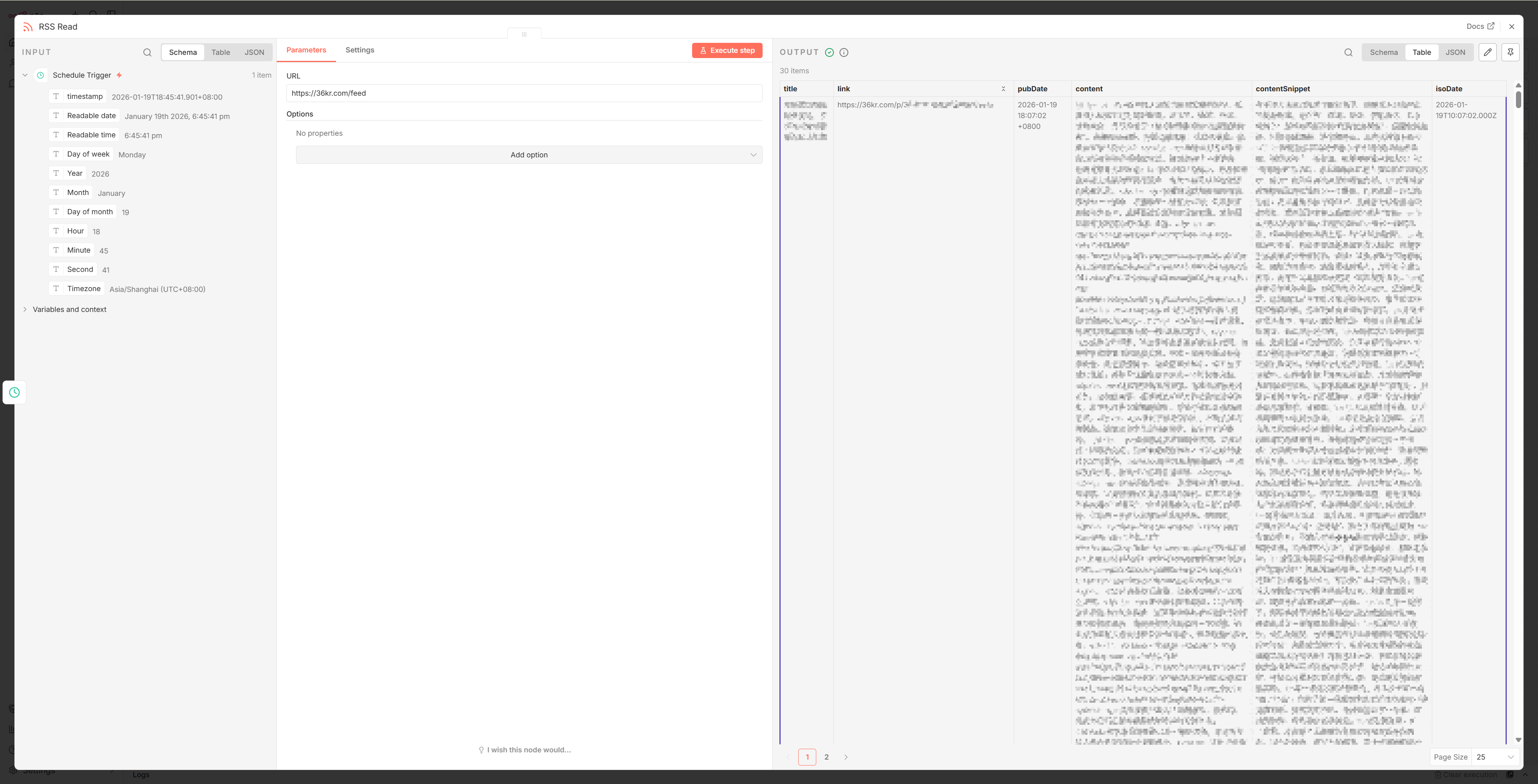Click the Schedule Trigger clock node icon
Viewport: 1538px width, 784px height.
click(14, 392)
